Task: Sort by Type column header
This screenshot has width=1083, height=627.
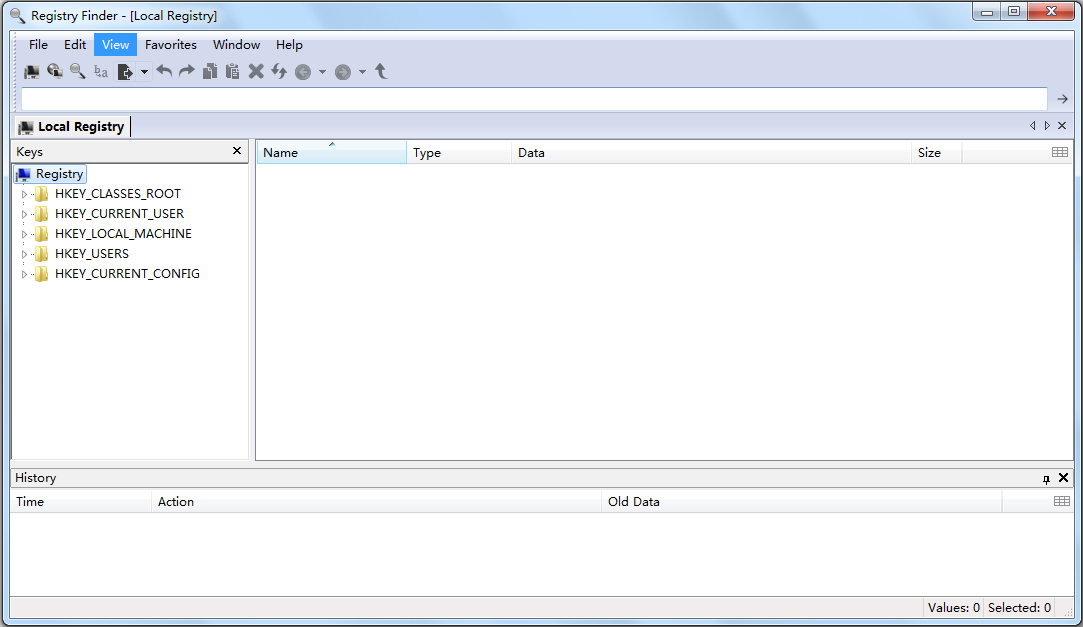Action: click(x=459, y=153)
